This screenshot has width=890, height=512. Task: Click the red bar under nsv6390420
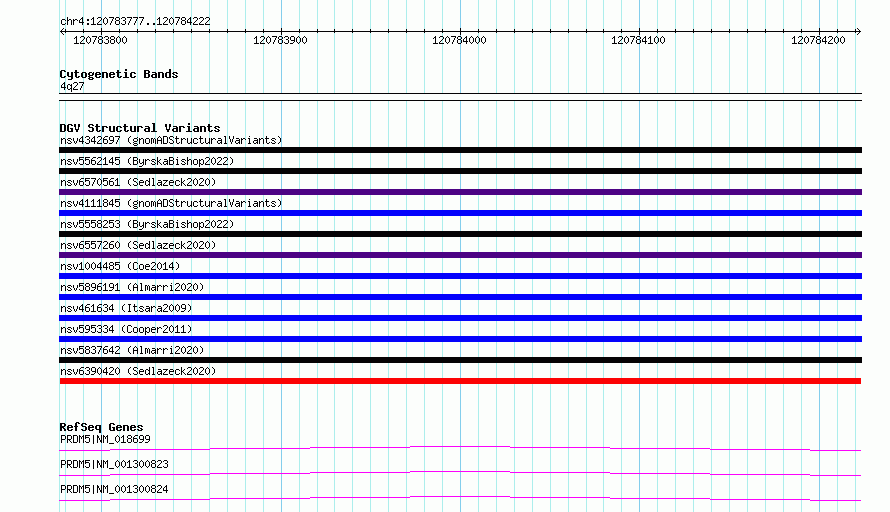(460, 381)
